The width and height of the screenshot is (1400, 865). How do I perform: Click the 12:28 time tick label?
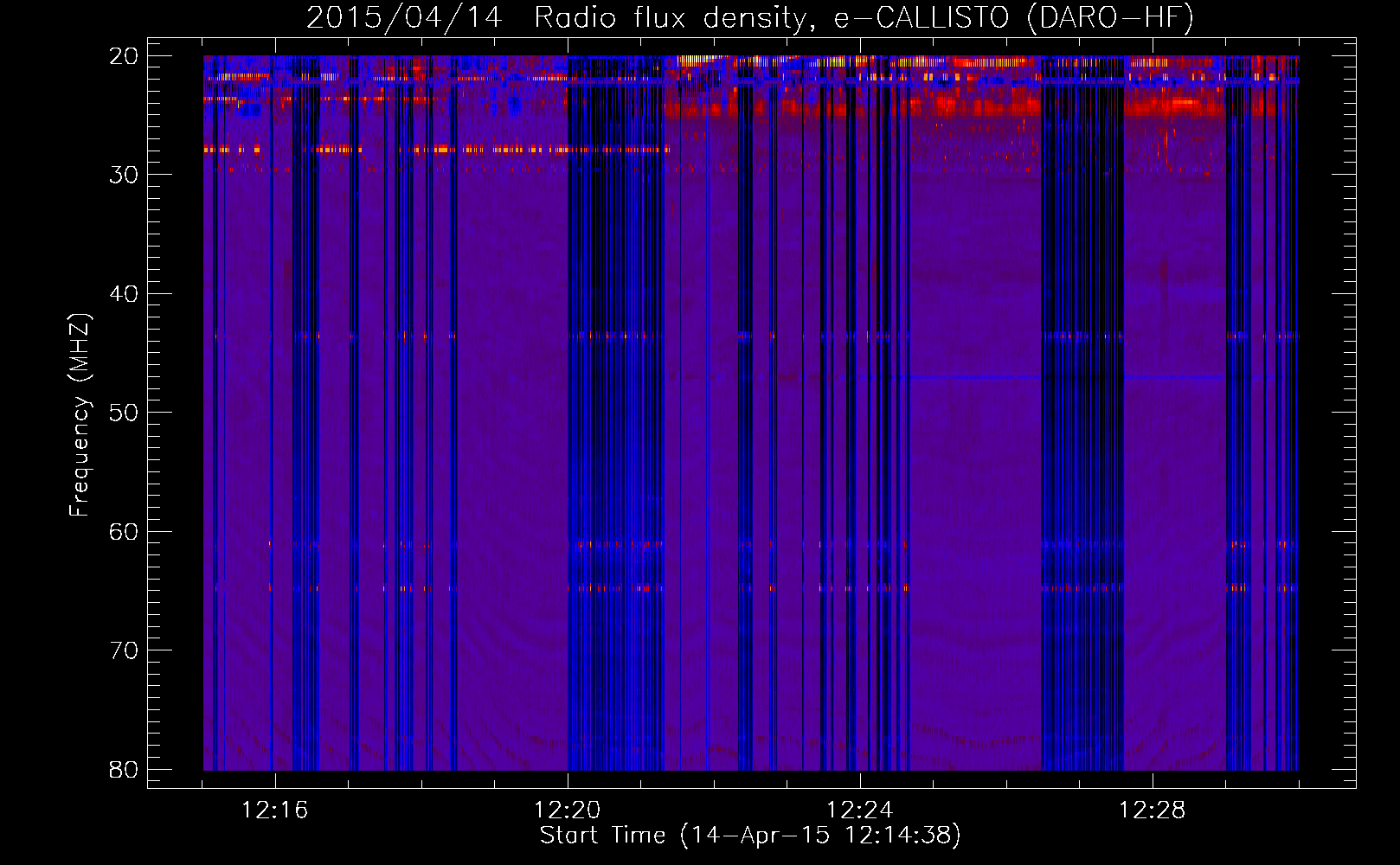click(1153, 811)
